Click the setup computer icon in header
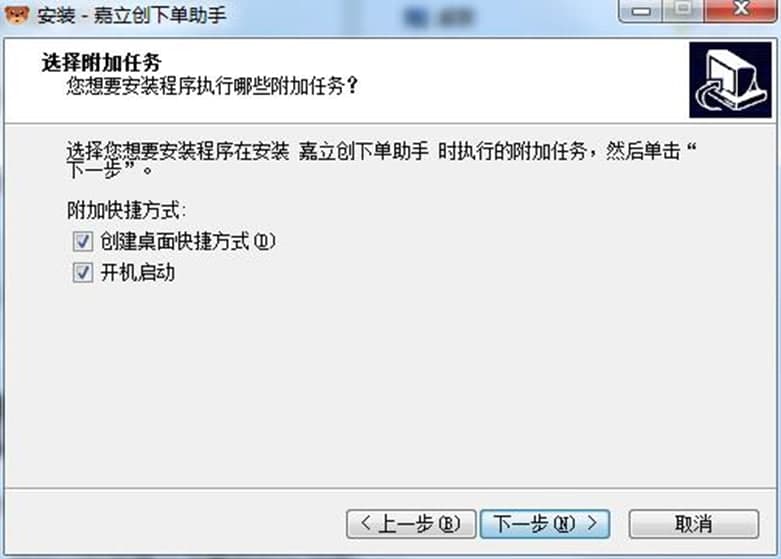This screenshot has width=781, height=559. pyautogui.click(x=730, y=80)
